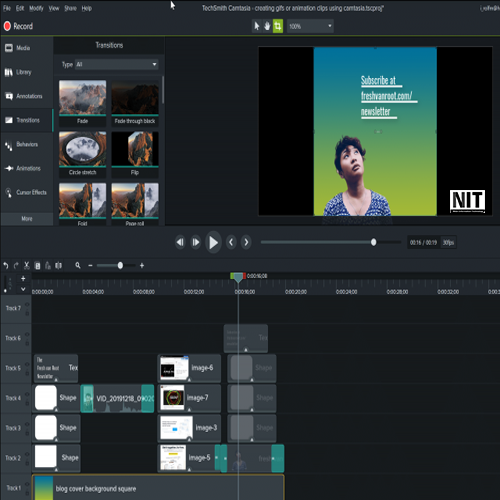The width and height of the screenshot is (500, 500).
Task: Click the previous frame step button
Action: click(180, 242)
